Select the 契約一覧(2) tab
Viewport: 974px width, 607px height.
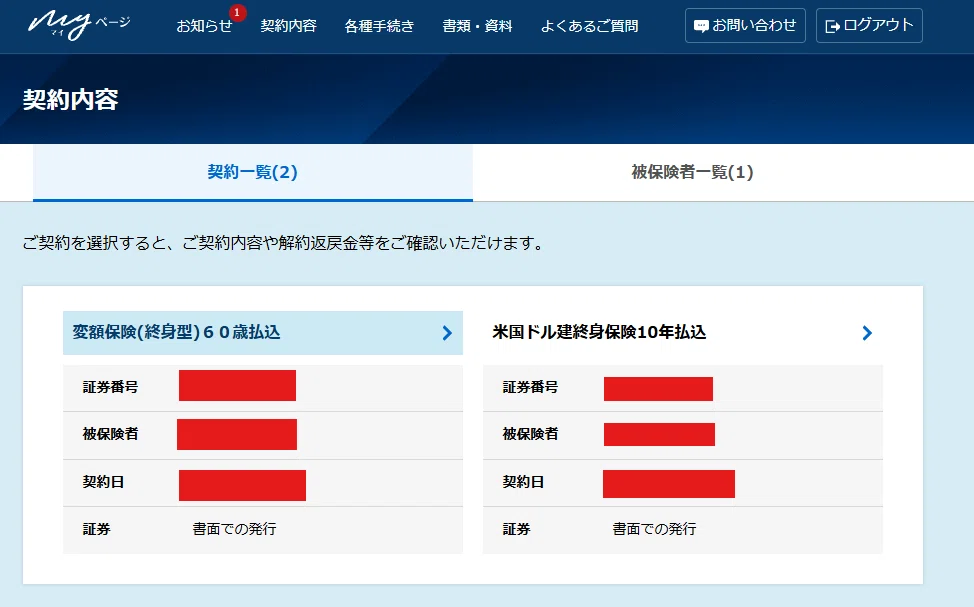coord(253,173)
